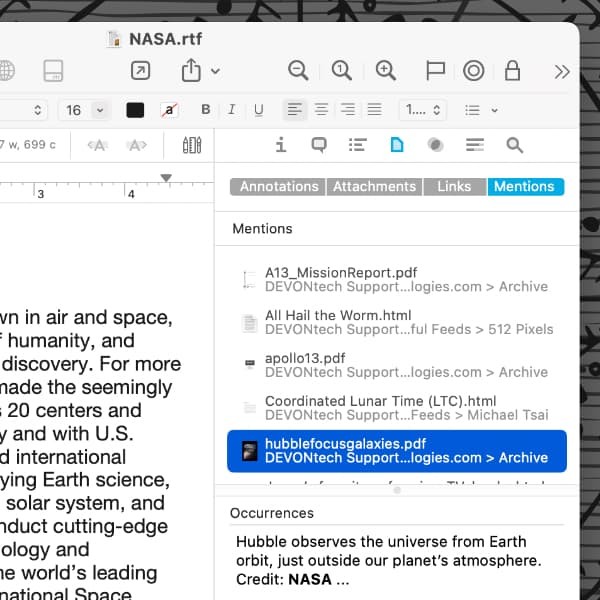Open the black text color swatch
This screenshot has height=600, width=600.
tap(135, 110)
